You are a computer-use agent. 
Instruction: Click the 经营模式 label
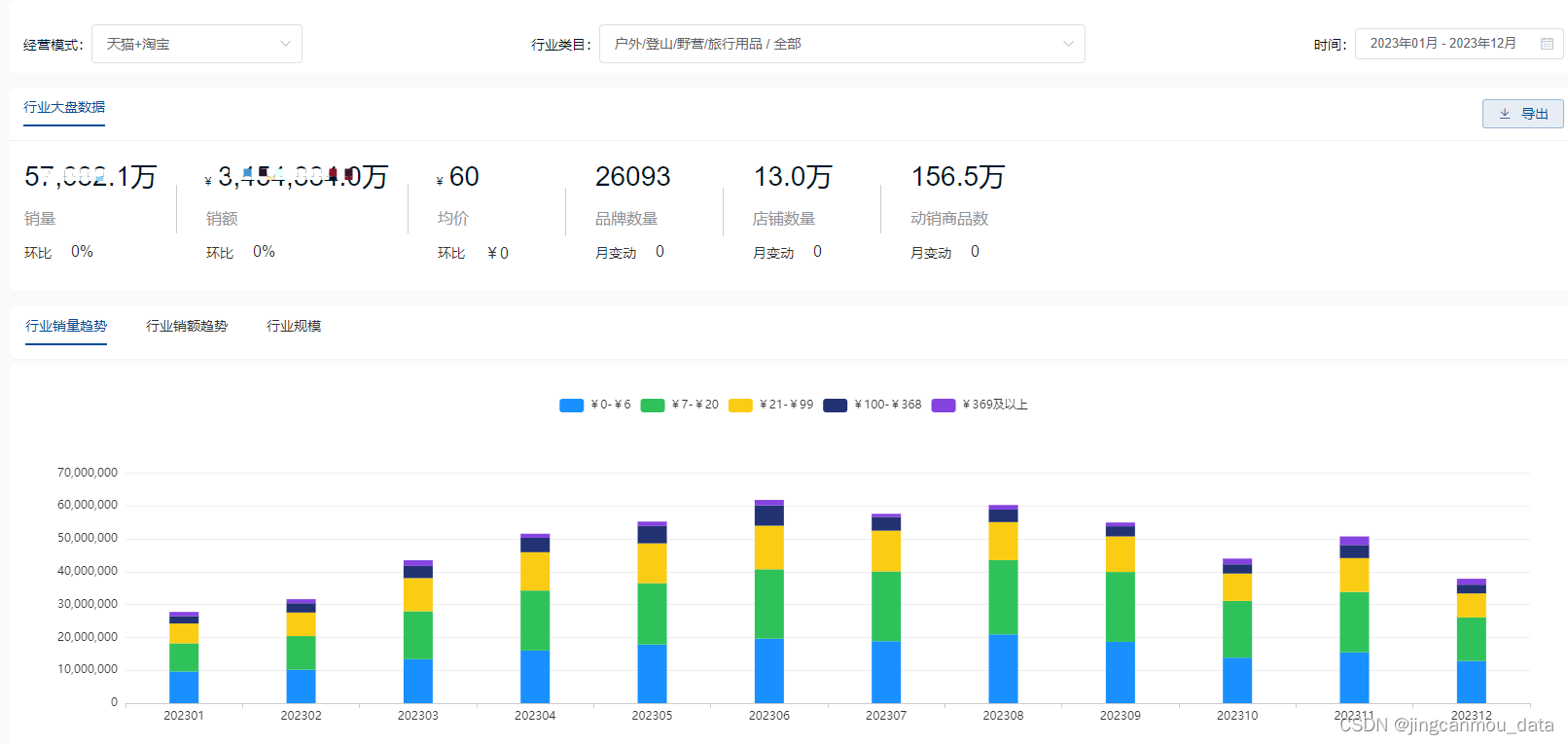coord(53,45)
